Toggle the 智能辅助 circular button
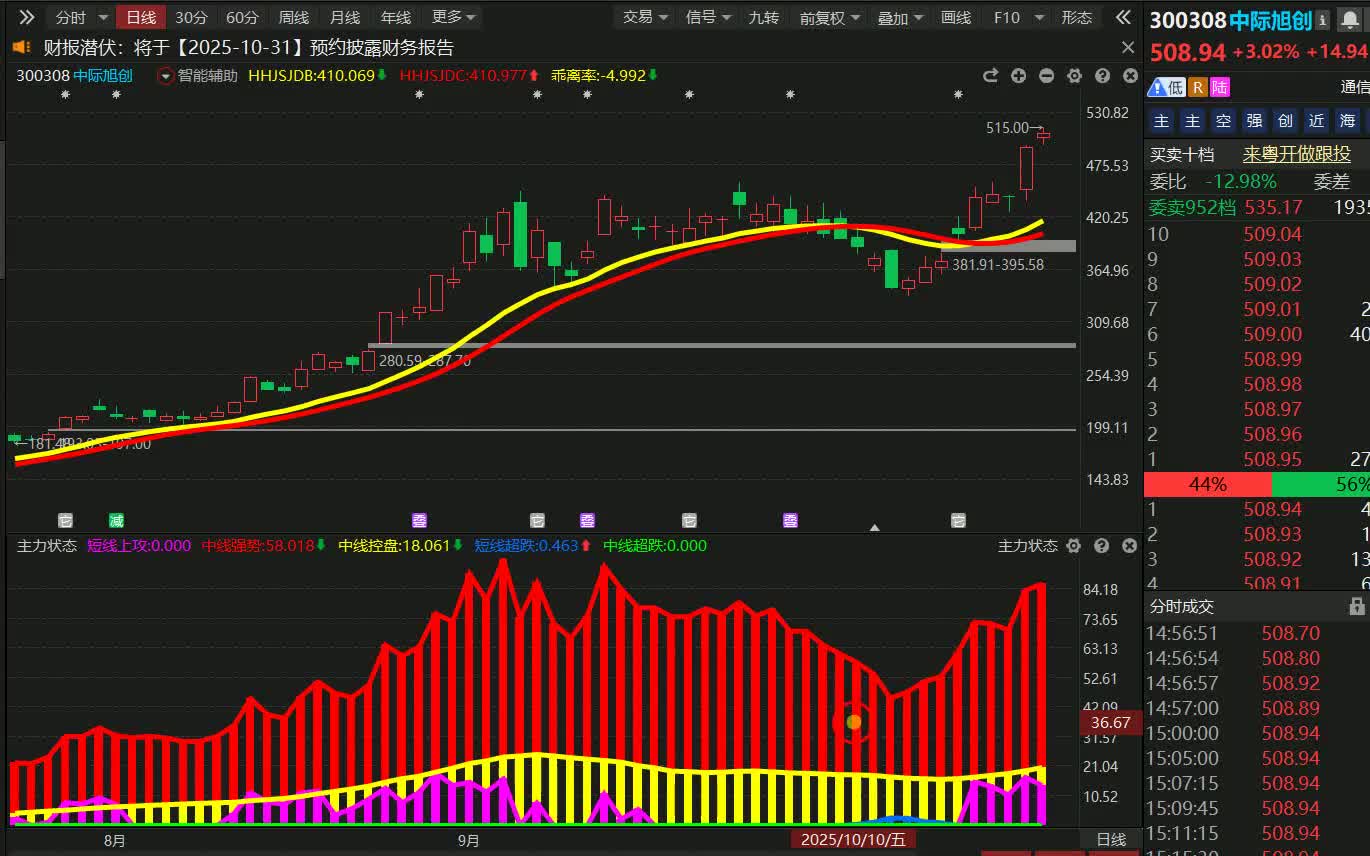Screen dimensions: 1370x856 166,75
